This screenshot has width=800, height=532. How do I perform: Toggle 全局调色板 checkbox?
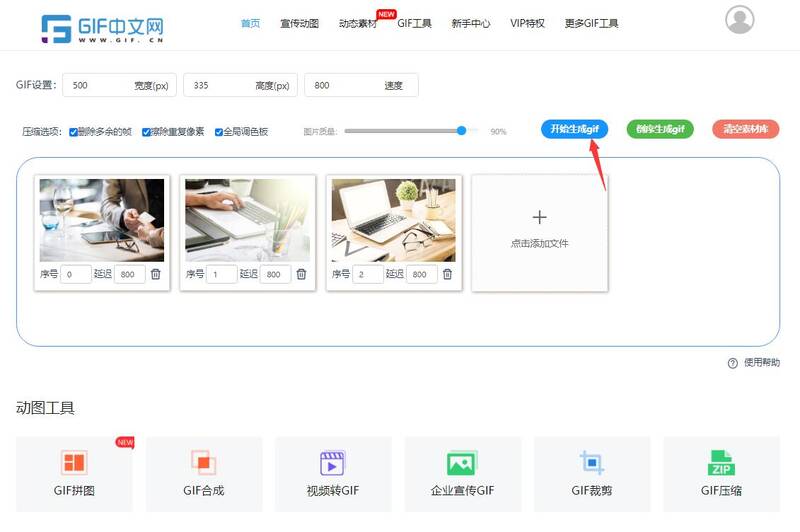pos(219,132)
